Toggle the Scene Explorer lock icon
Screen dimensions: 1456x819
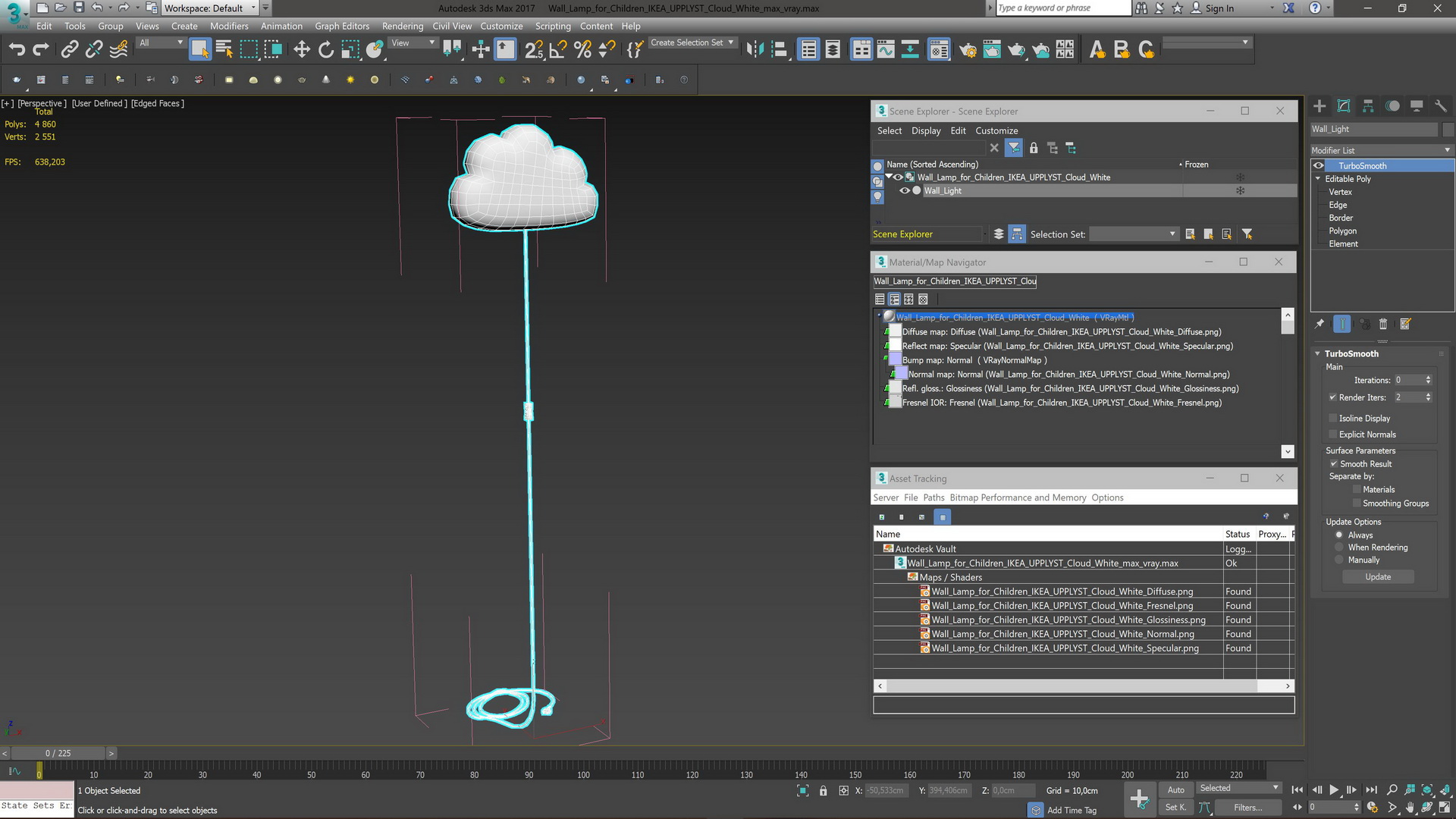pos(1033,148)
